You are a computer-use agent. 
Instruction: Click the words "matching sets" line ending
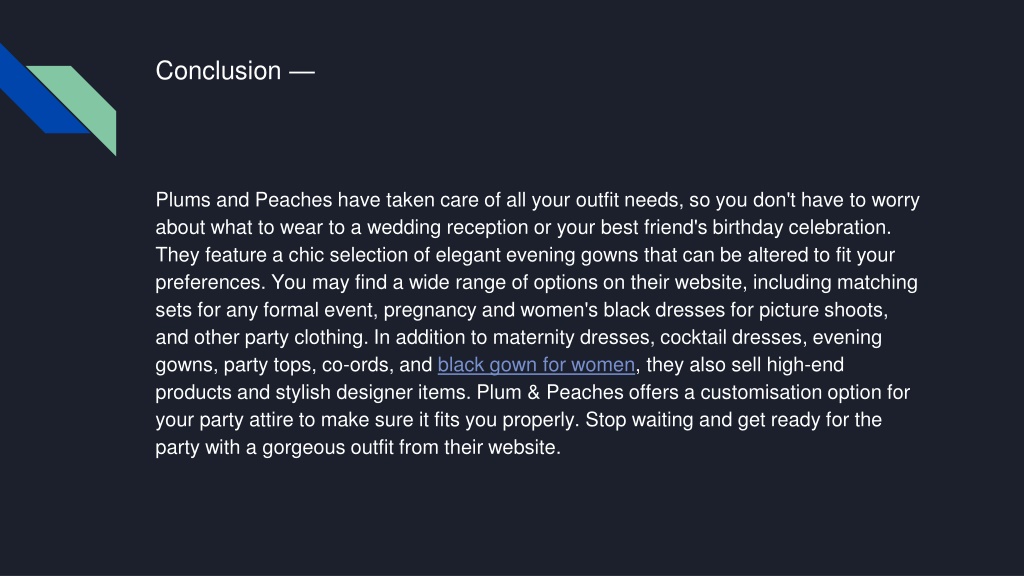pos(877,282)
